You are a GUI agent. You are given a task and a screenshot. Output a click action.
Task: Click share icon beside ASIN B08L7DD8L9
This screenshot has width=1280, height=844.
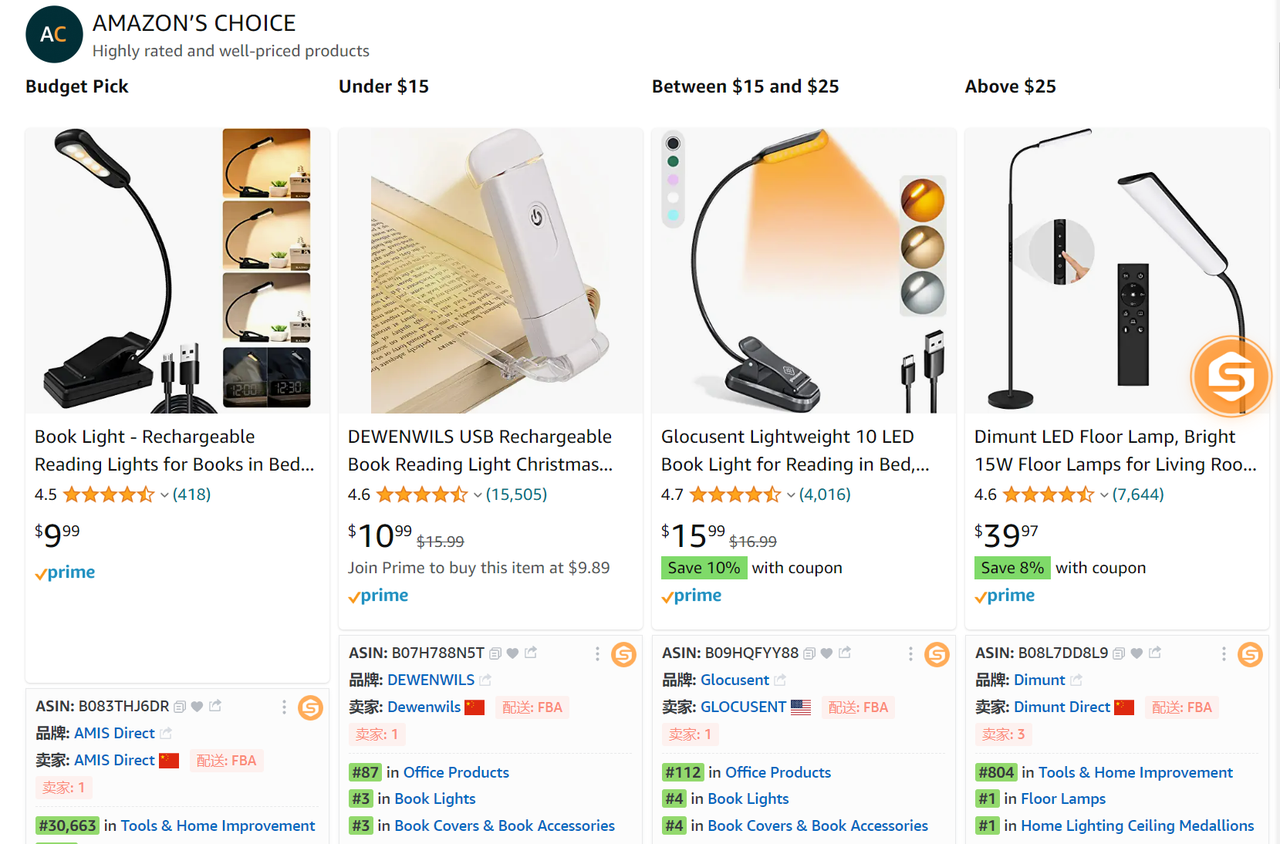(x=1155, y=653)
